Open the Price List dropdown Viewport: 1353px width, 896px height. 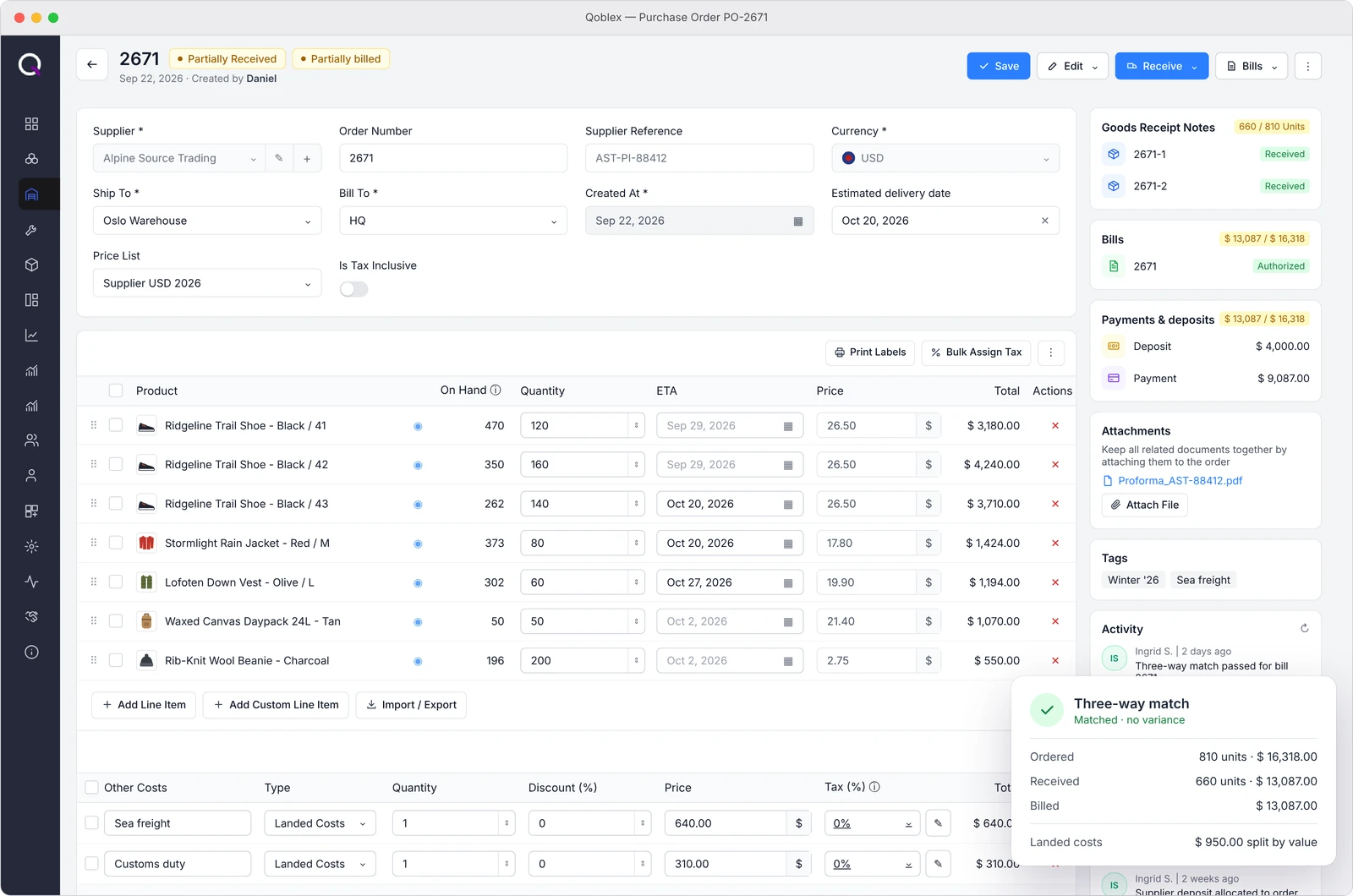(x=207, y=283)
